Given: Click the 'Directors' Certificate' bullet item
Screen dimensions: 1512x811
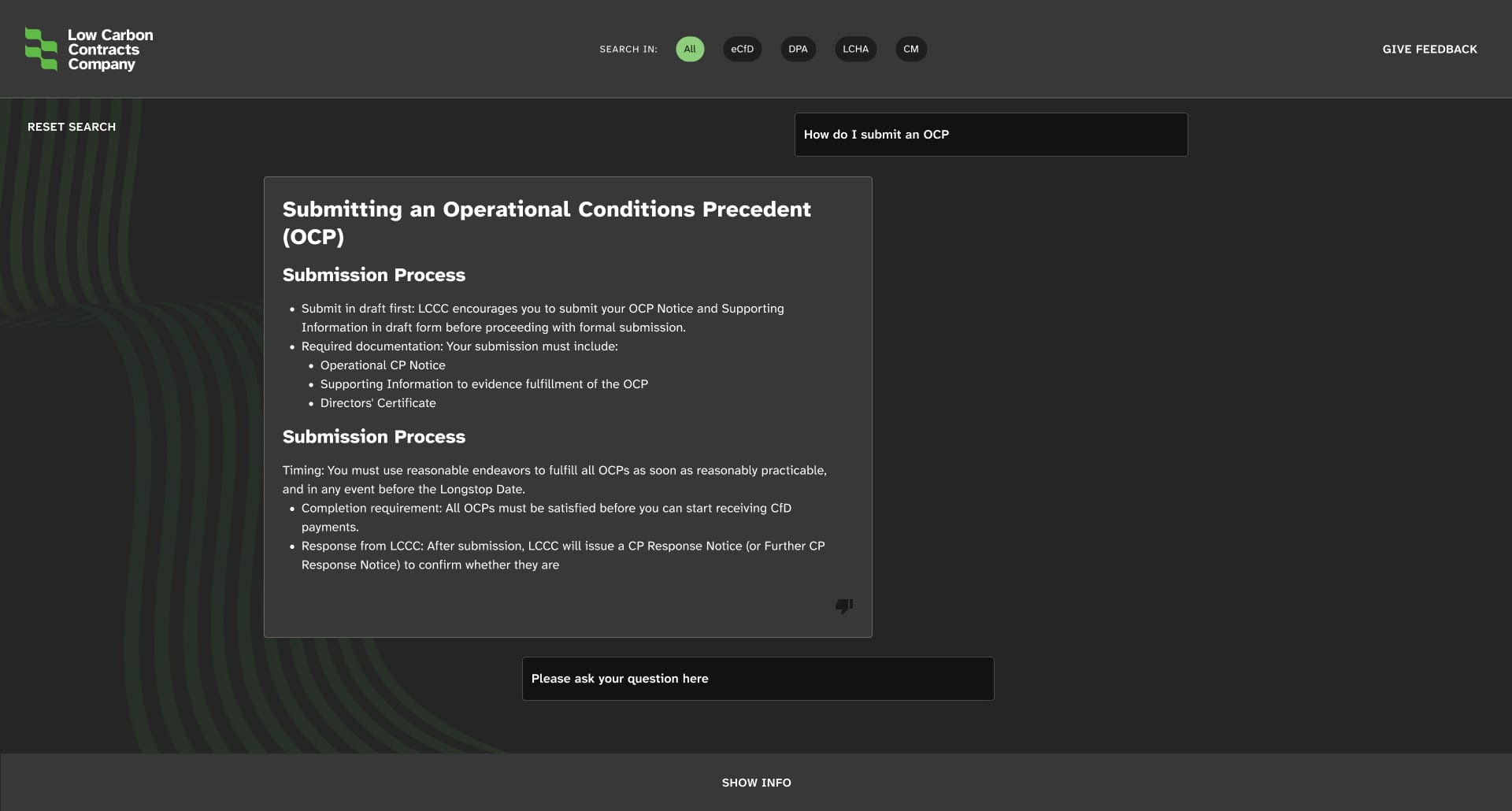Looking at the screenshot, I should pyautogui.click(x=378, y=403).
